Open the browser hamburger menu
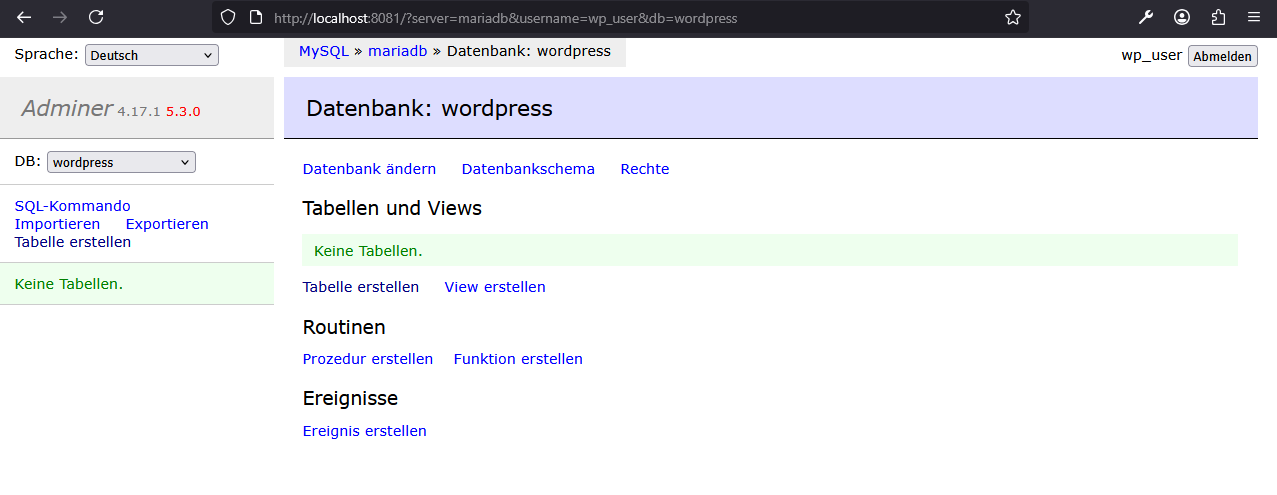 coord(1254,17)
